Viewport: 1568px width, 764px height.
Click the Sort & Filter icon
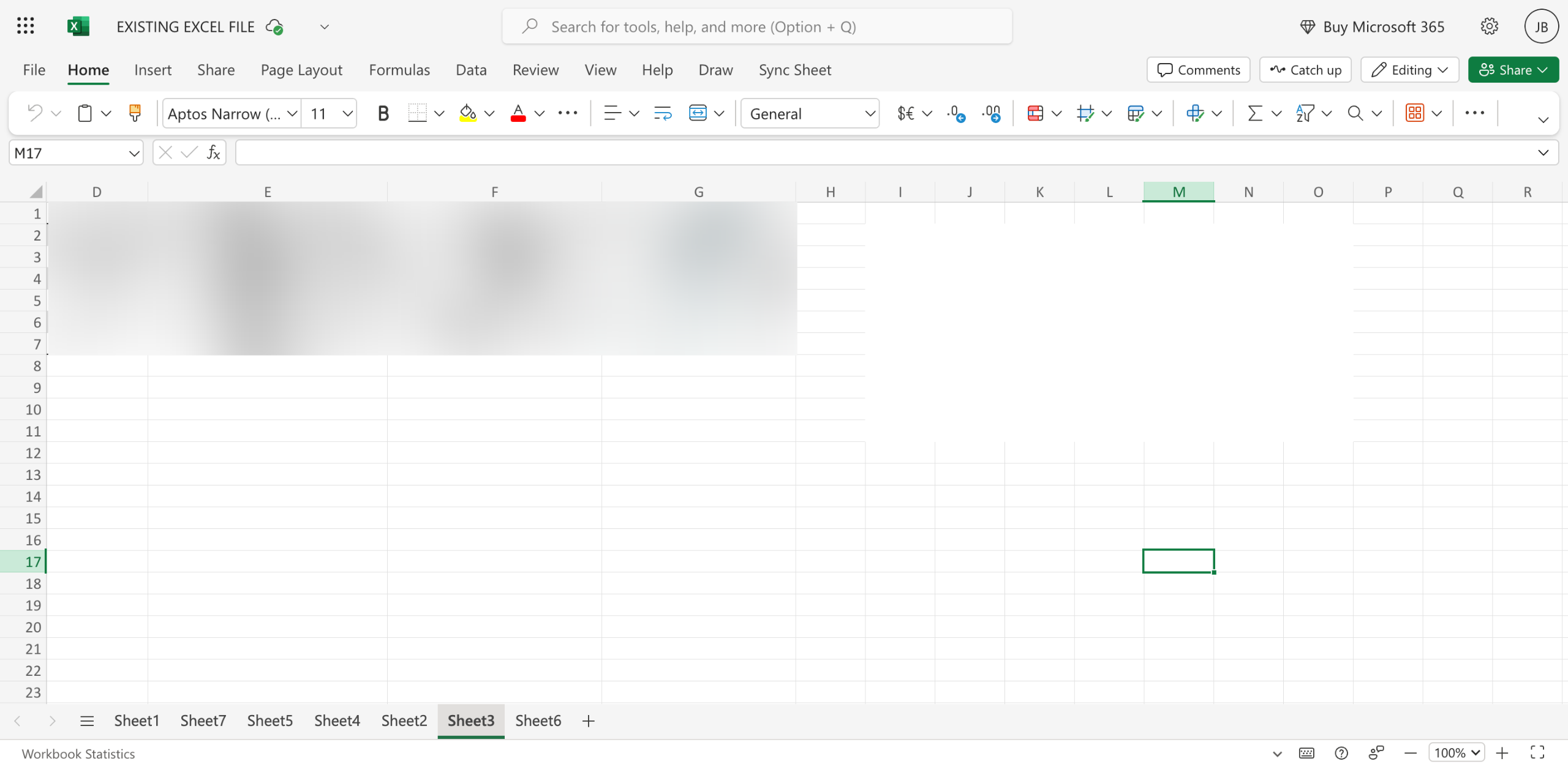tap(1305, 113)
